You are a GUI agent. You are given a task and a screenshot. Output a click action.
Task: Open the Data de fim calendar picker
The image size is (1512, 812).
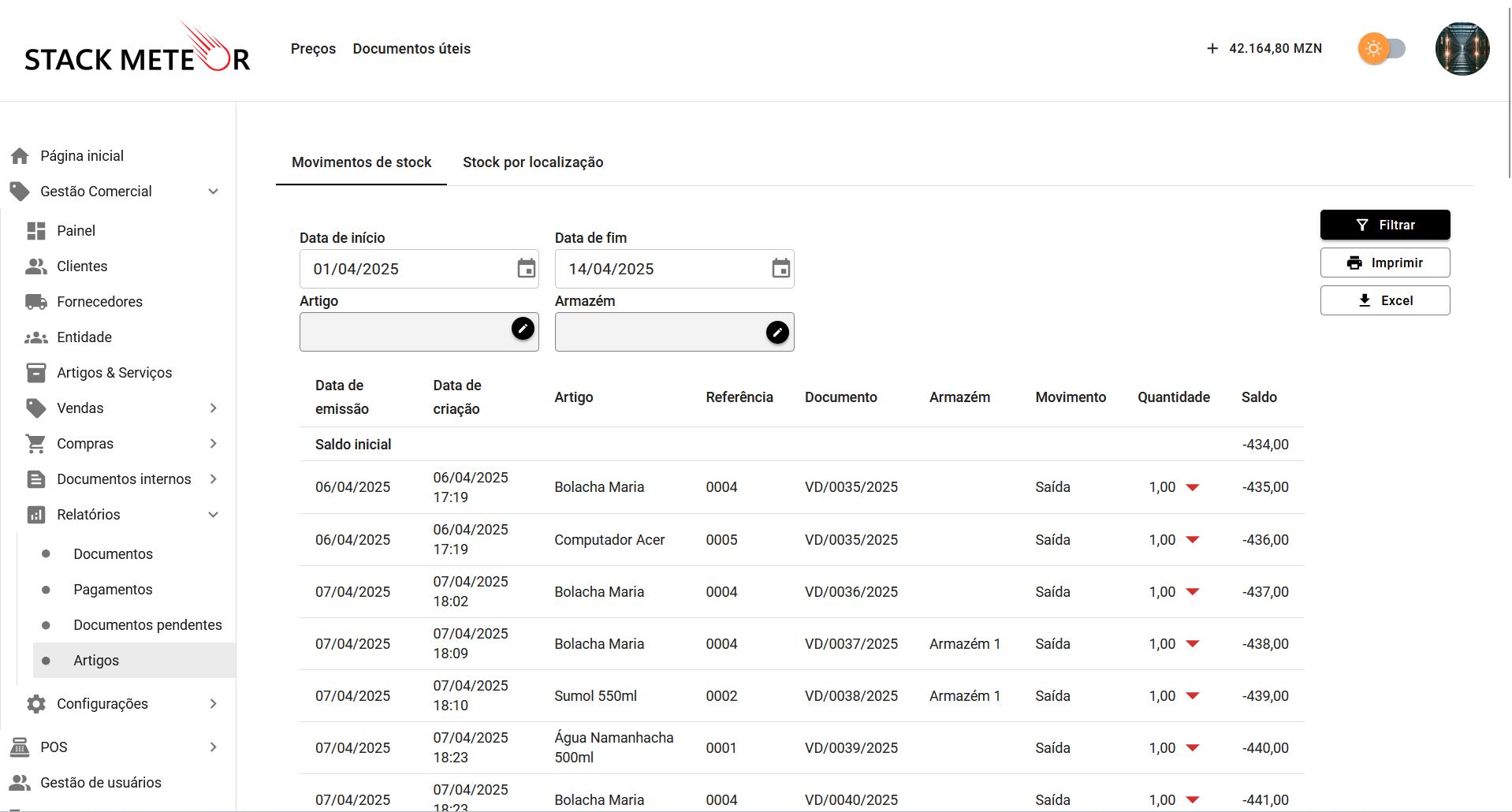point(780,269)
